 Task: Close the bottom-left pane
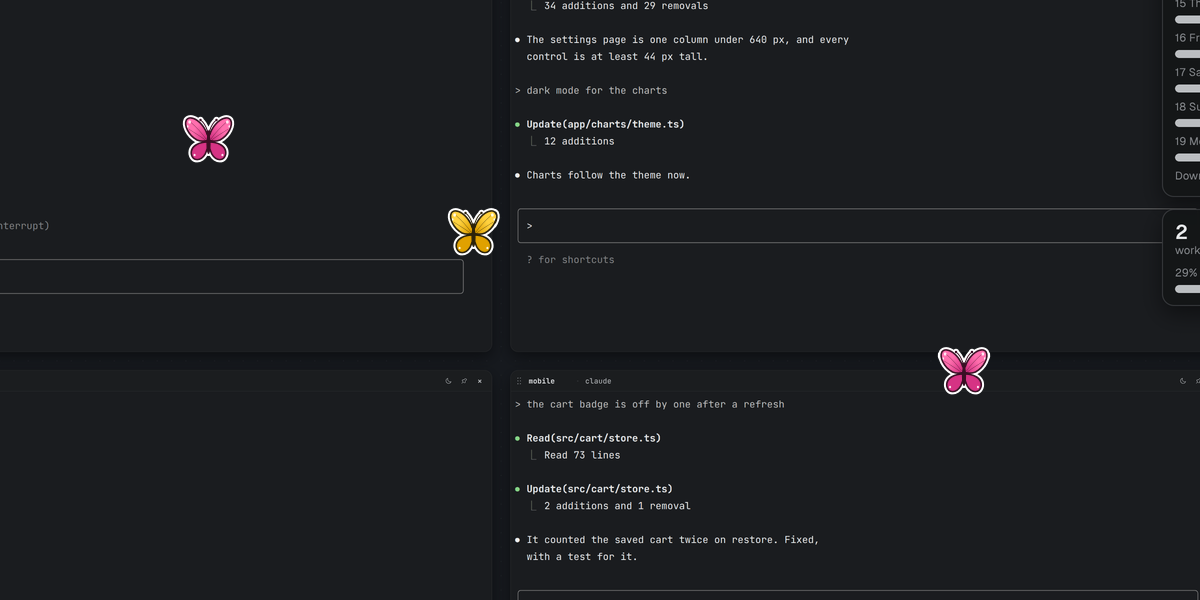pos(479,381)
